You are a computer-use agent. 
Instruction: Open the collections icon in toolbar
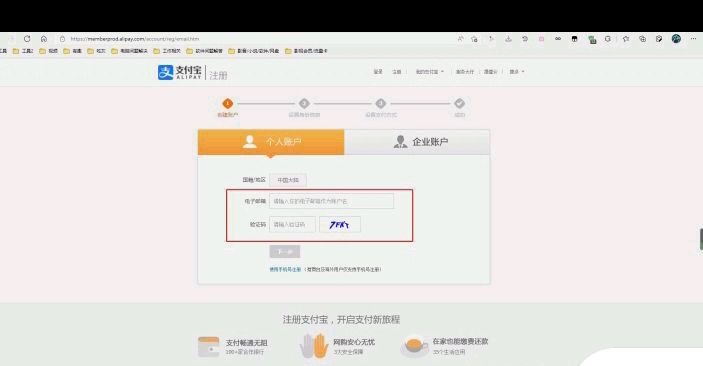[x=642, y=39]
